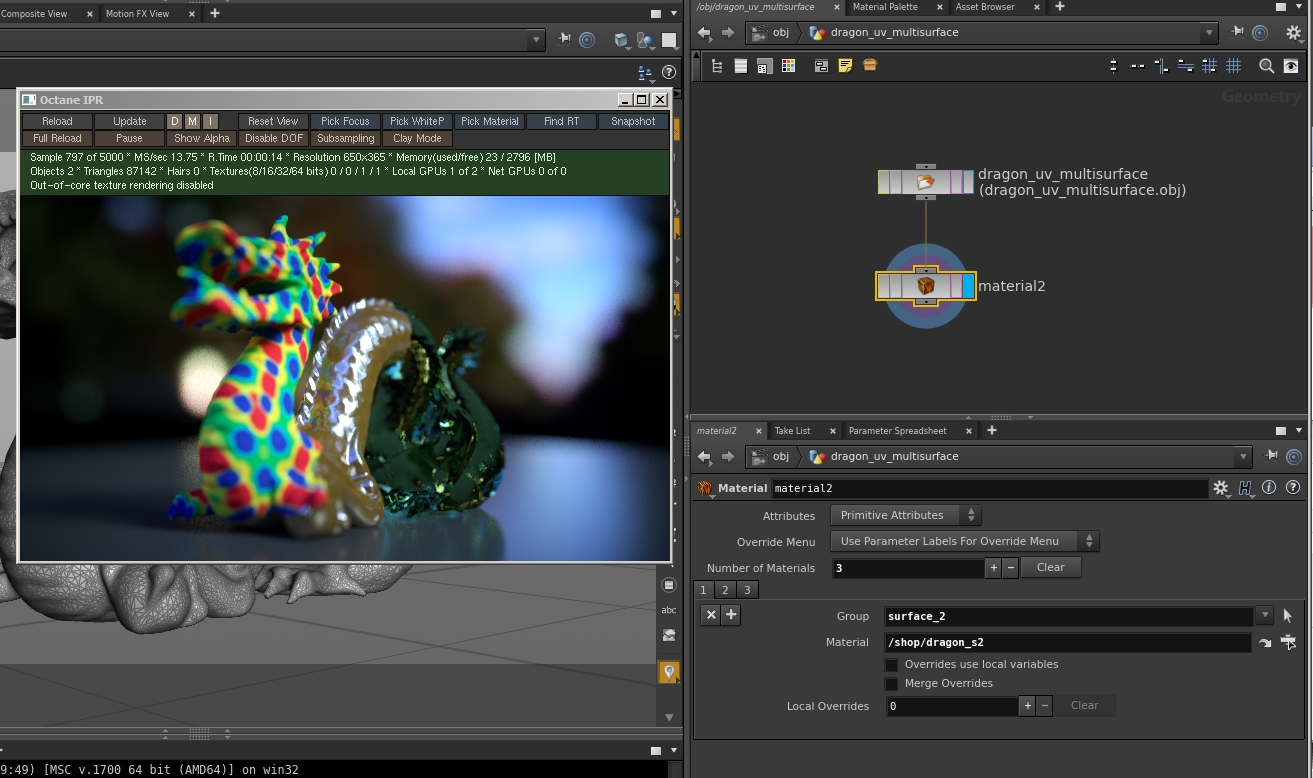This screenshot has height=778, width=1313.
Task: Clear the Number of Materials
Action: [1050, 567]
